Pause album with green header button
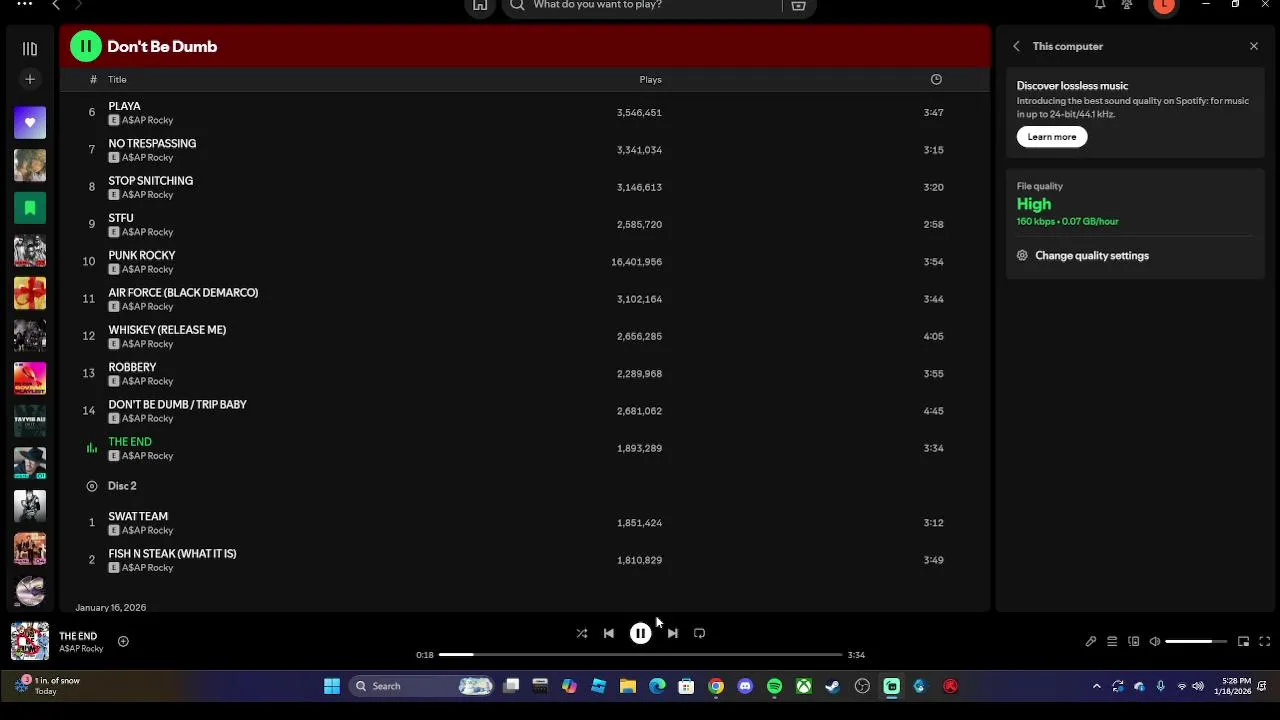This screenshot has height=720, width=1280. coord(86,46)
